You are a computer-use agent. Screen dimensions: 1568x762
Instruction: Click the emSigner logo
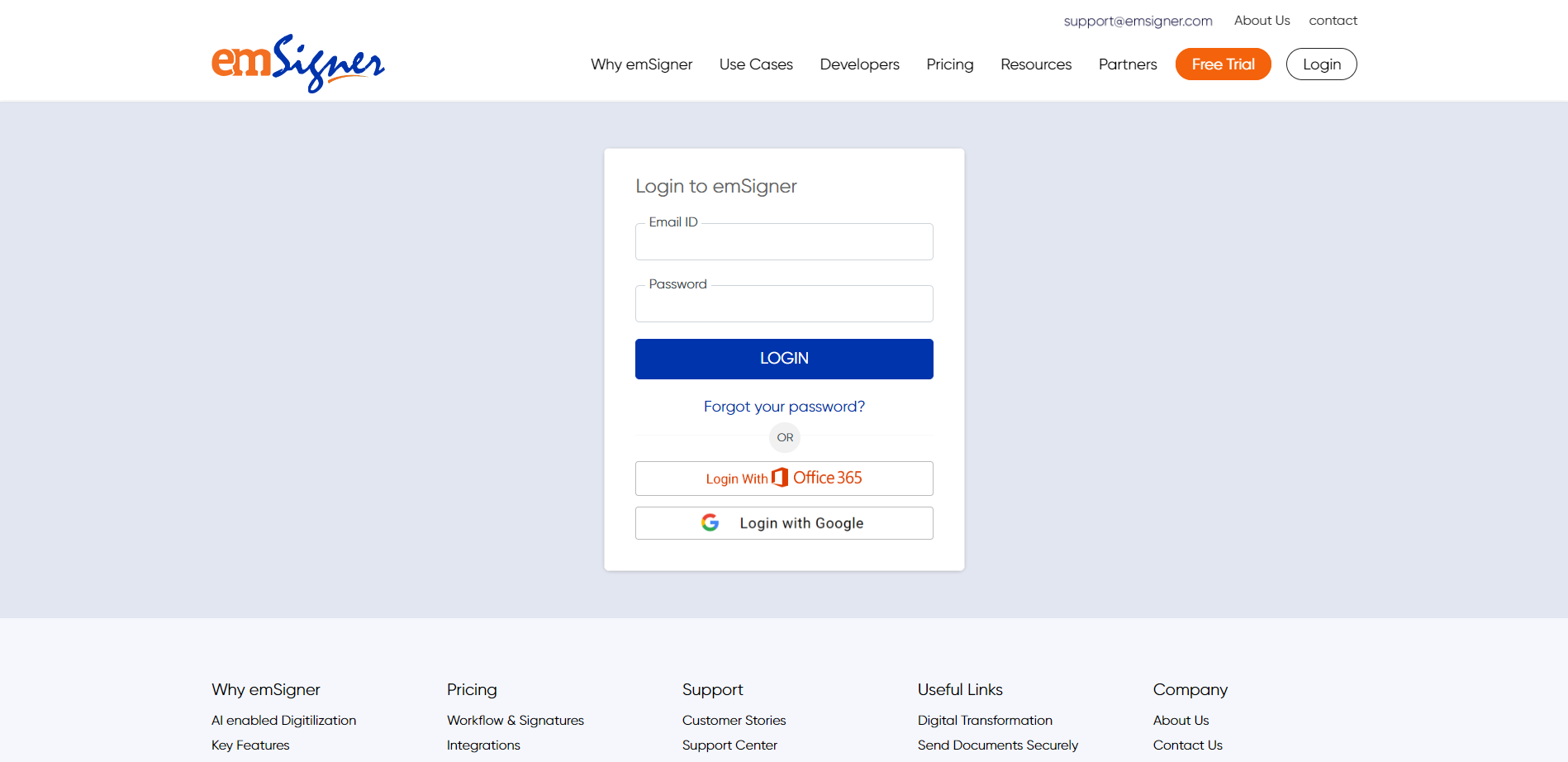coord(298,64)
